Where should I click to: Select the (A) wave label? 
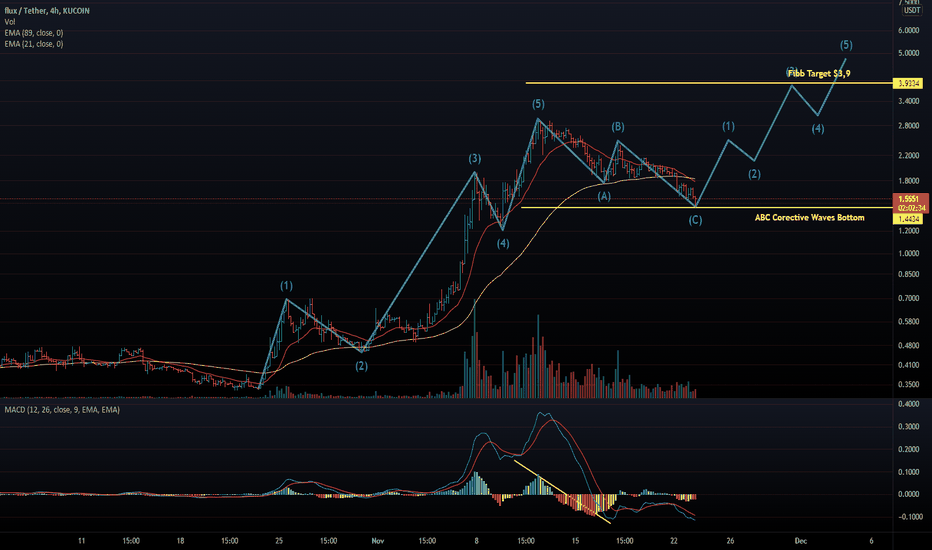pos(604,196)
